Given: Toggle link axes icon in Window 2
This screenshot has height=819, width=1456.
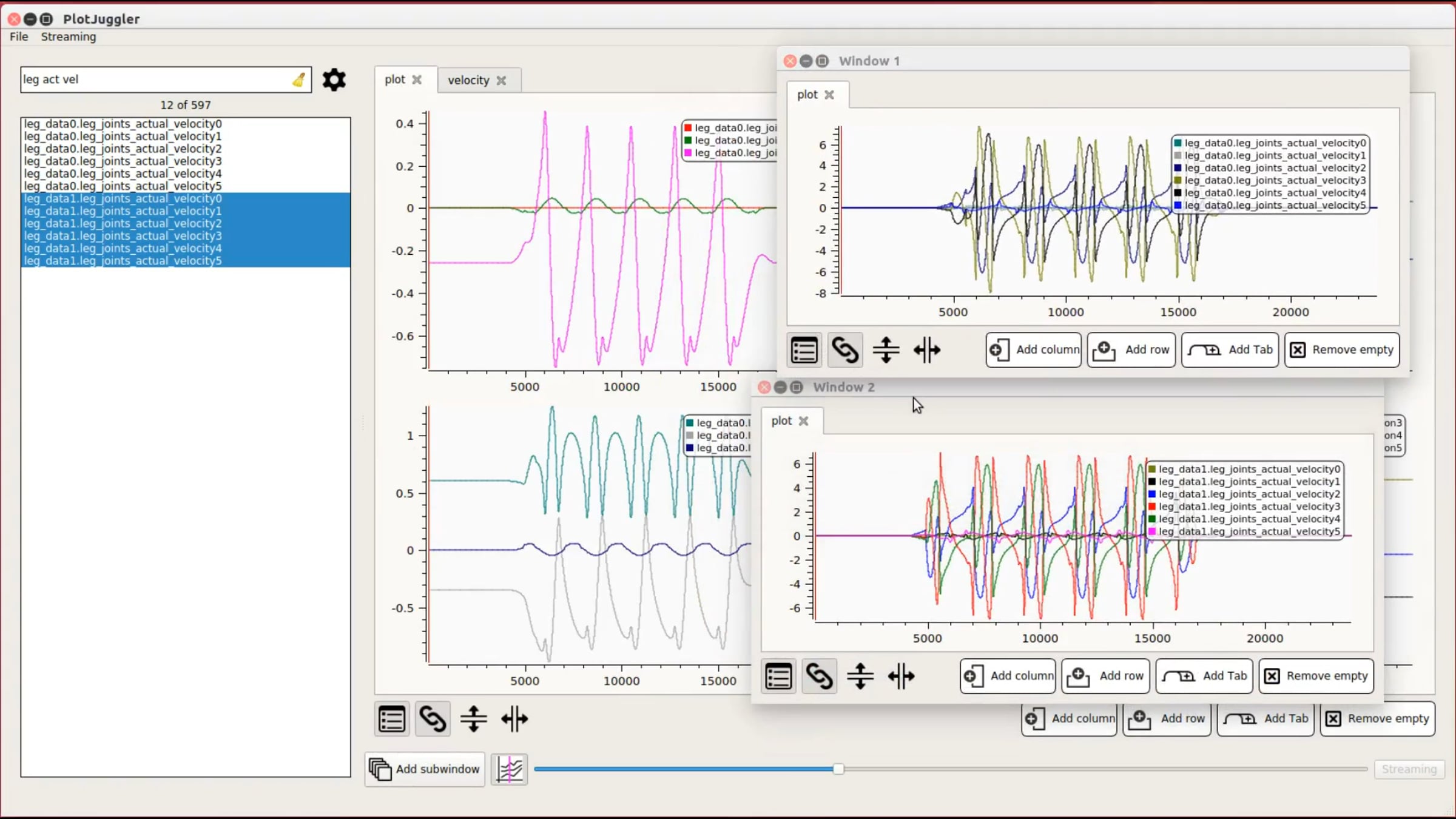Looking at the screenshot, I should pyautogui.click(x=819, y=676).
